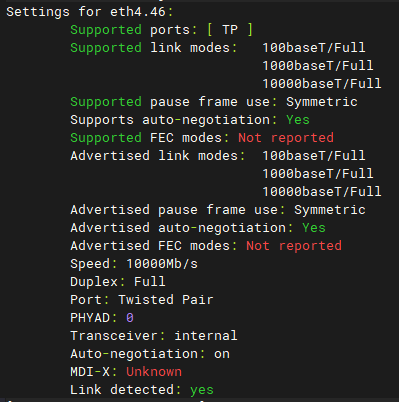This screenshot has height=402, width=399.
Task: Click the Duplex value Full
Action: coord(150,282)
